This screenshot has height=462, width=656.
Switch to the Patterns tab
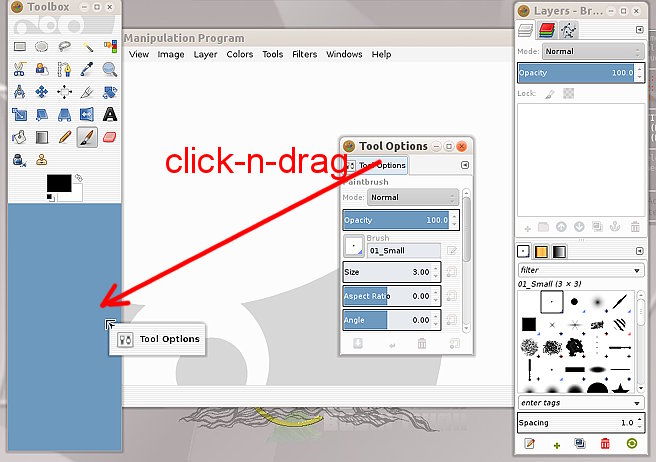pyautogui.click(x=541, y=252)
